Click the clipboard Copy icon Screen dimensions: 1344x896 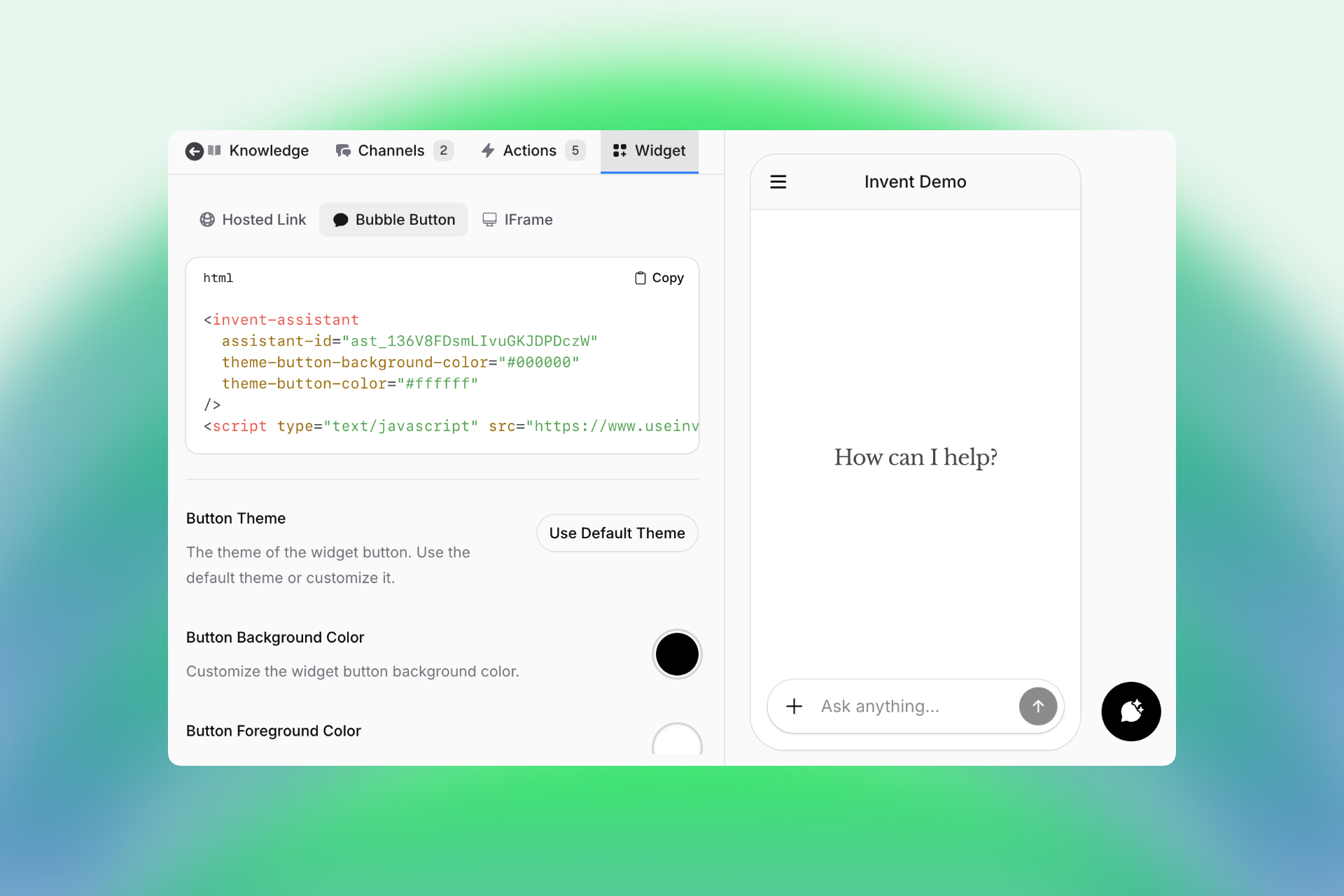pyautogui.click(x=640, y=278)
